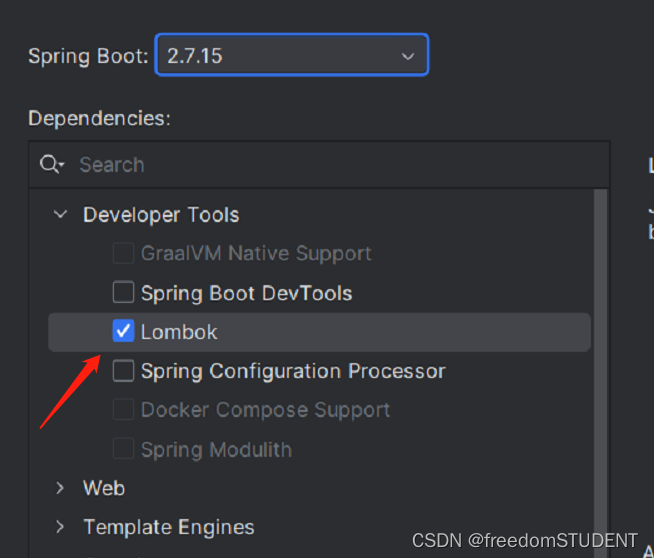654x558 pixels.
Task: Select the Lombok dependency label
Action: 179,332
